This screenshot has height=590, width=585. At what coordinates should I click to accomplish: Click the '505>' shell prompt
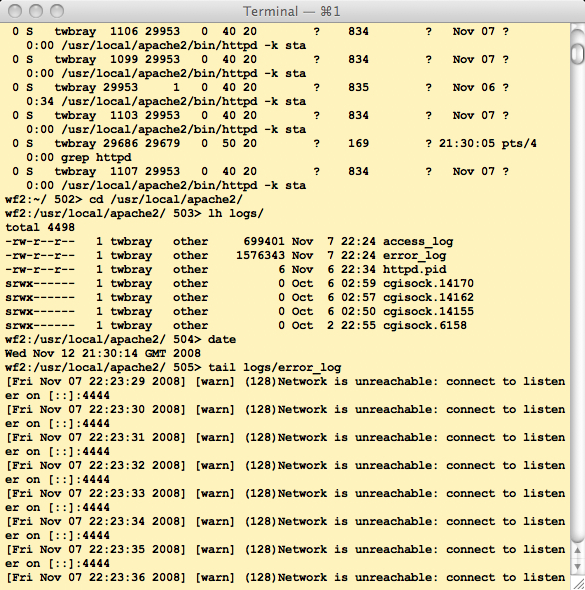[187, 368]
